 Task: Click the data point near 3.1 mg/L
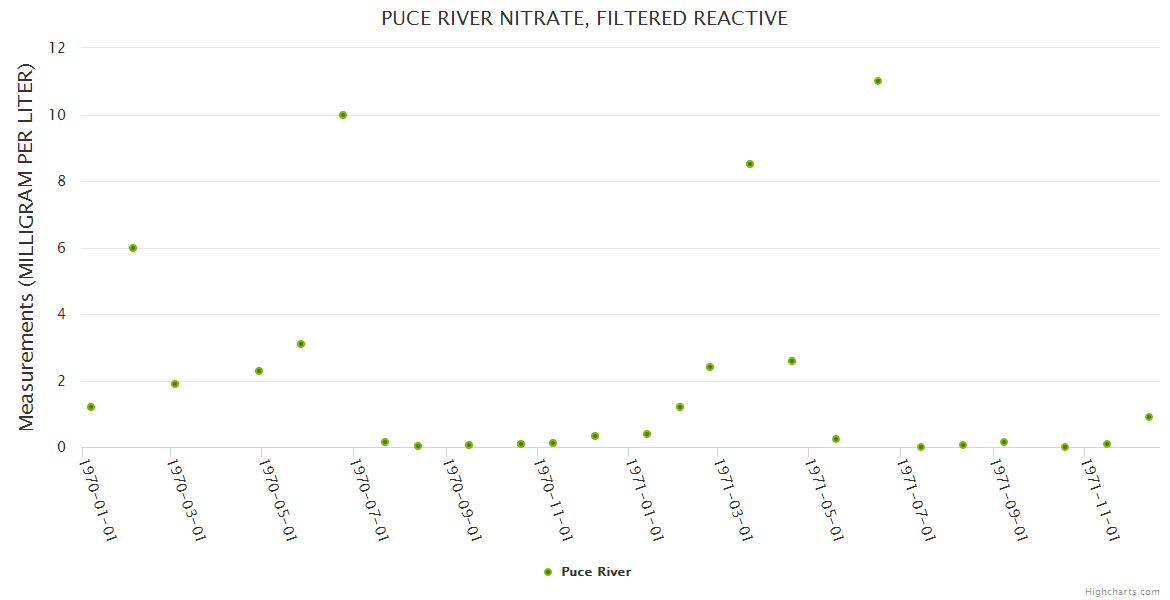coord(301,344)
